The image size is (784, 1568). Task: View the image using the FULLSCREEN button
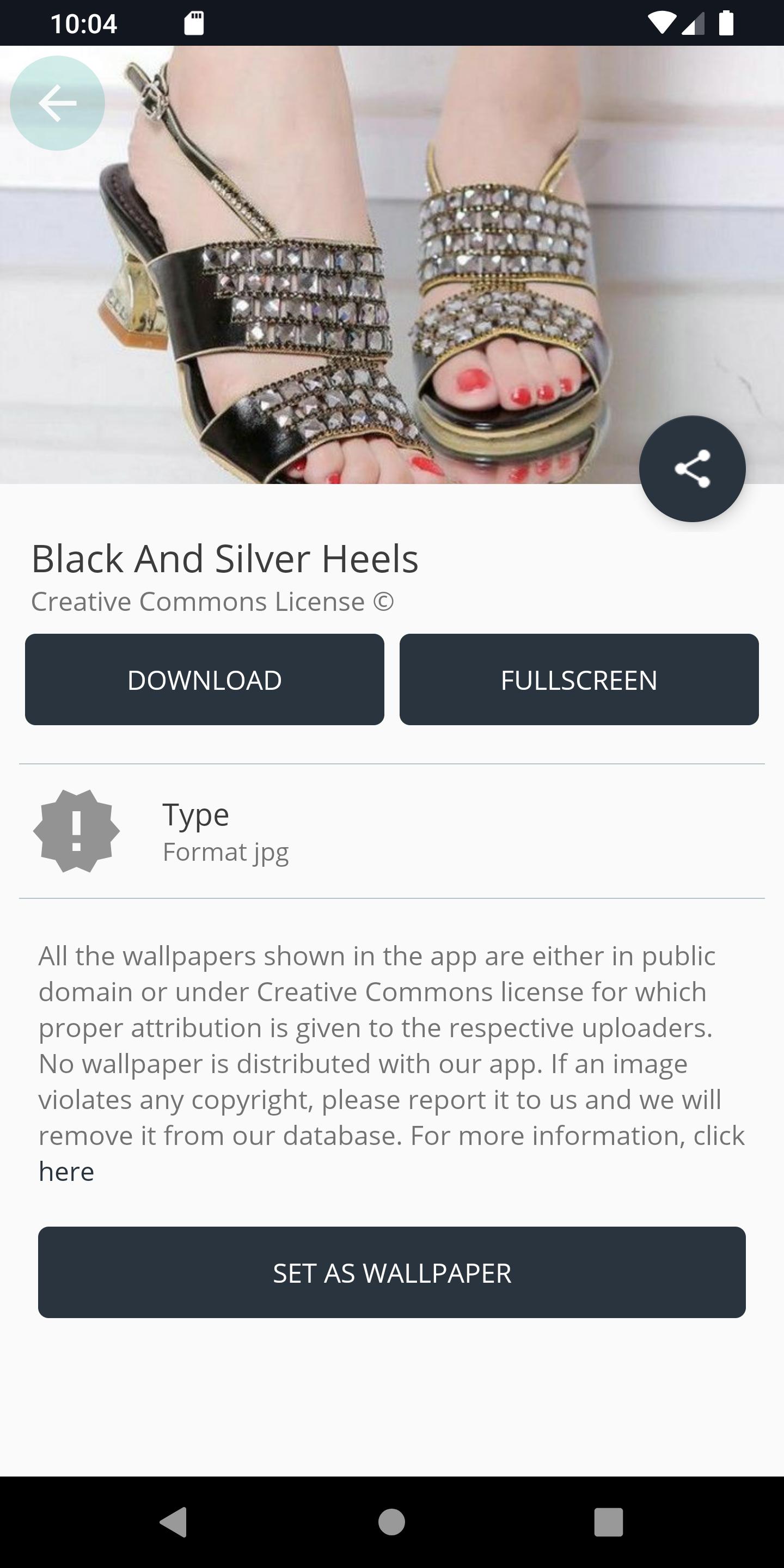point(579,679)
